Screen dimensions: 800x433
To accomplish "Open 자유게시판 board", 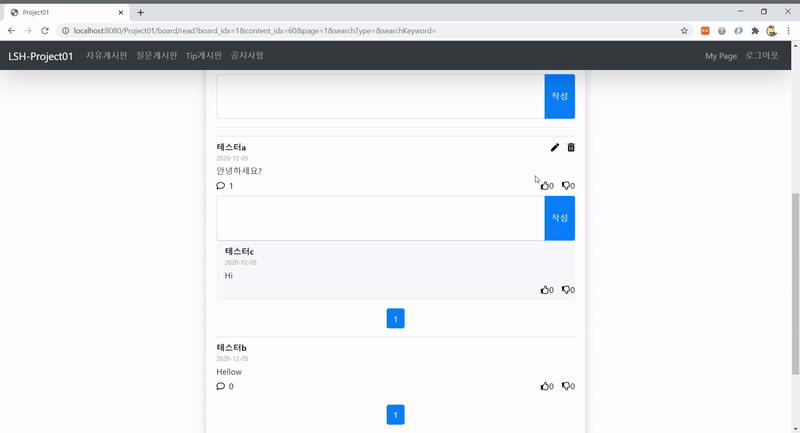I will [107, 56].
